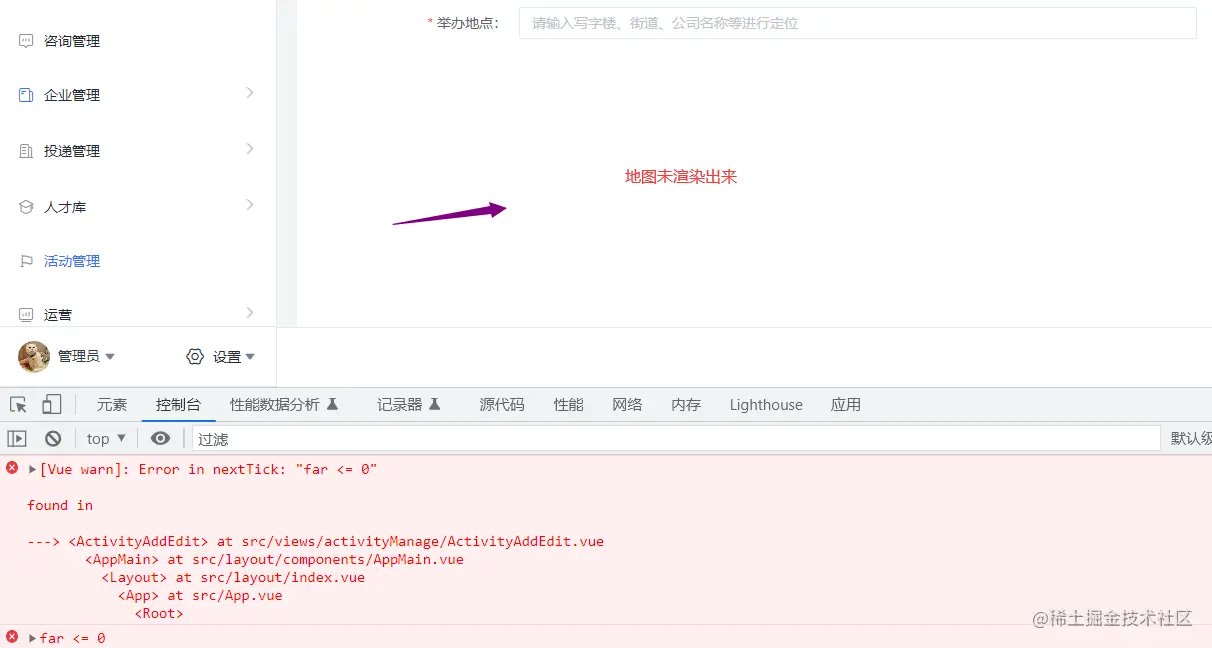Image resolution: width=1212 pixels, height=648 pixels.
Task: Click the console 过滤 filter field
Action: [676, 438]
